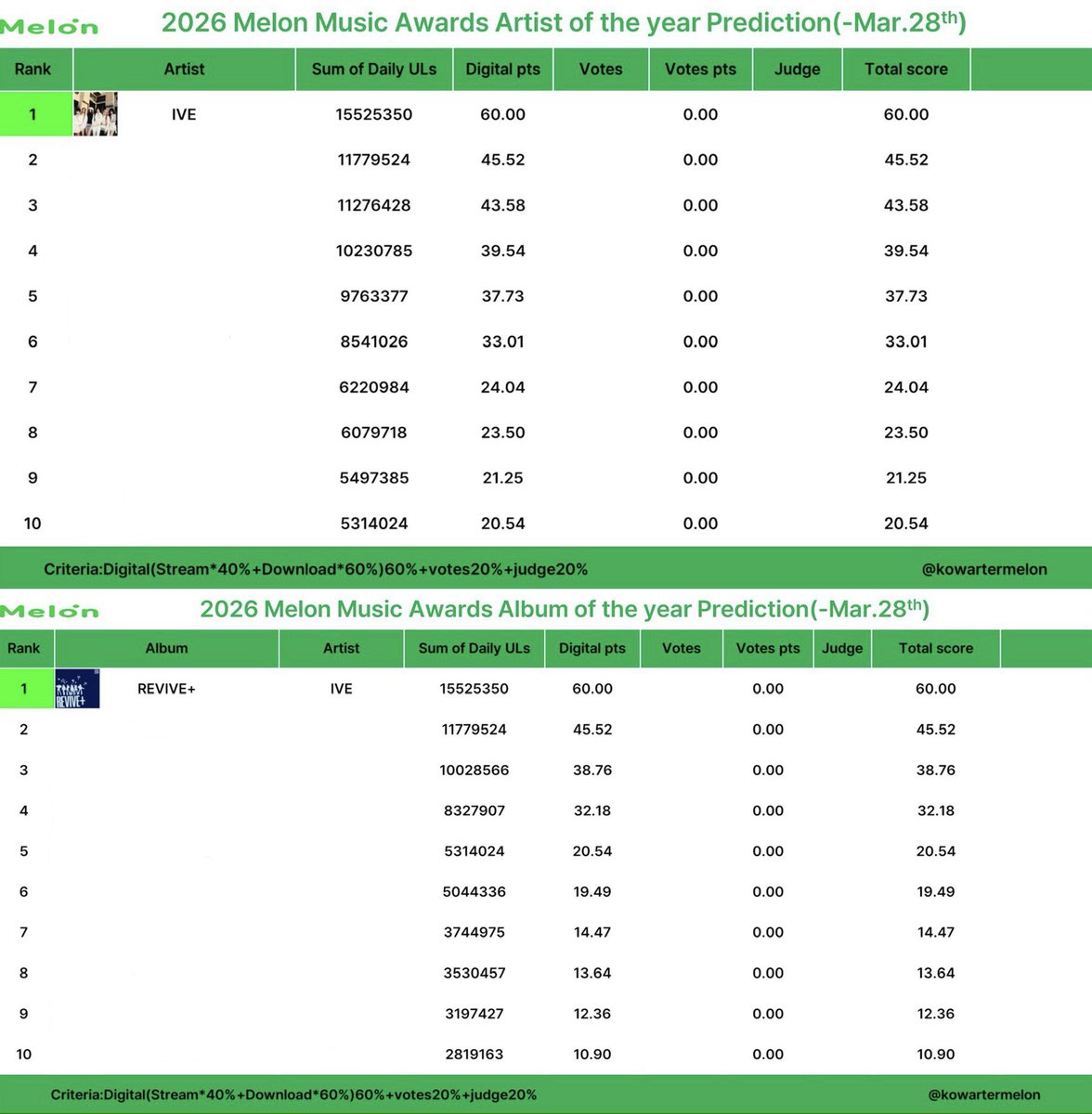Viewport: 1092px width, 1114px height.
Task: Click 19.49 in the Total score column
Action: (x=936, y=891)
